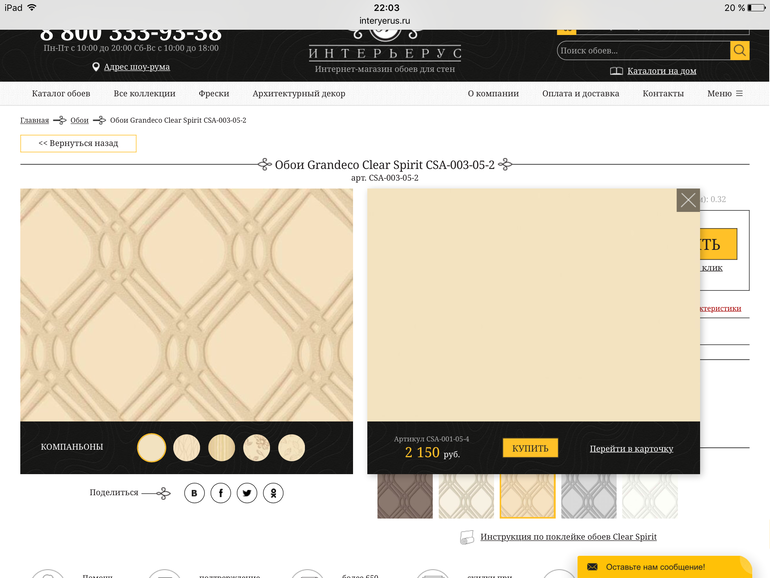Share on VKontakte
Screen dimensions: 770x578
pyautogui.click(x=194, y=493)
